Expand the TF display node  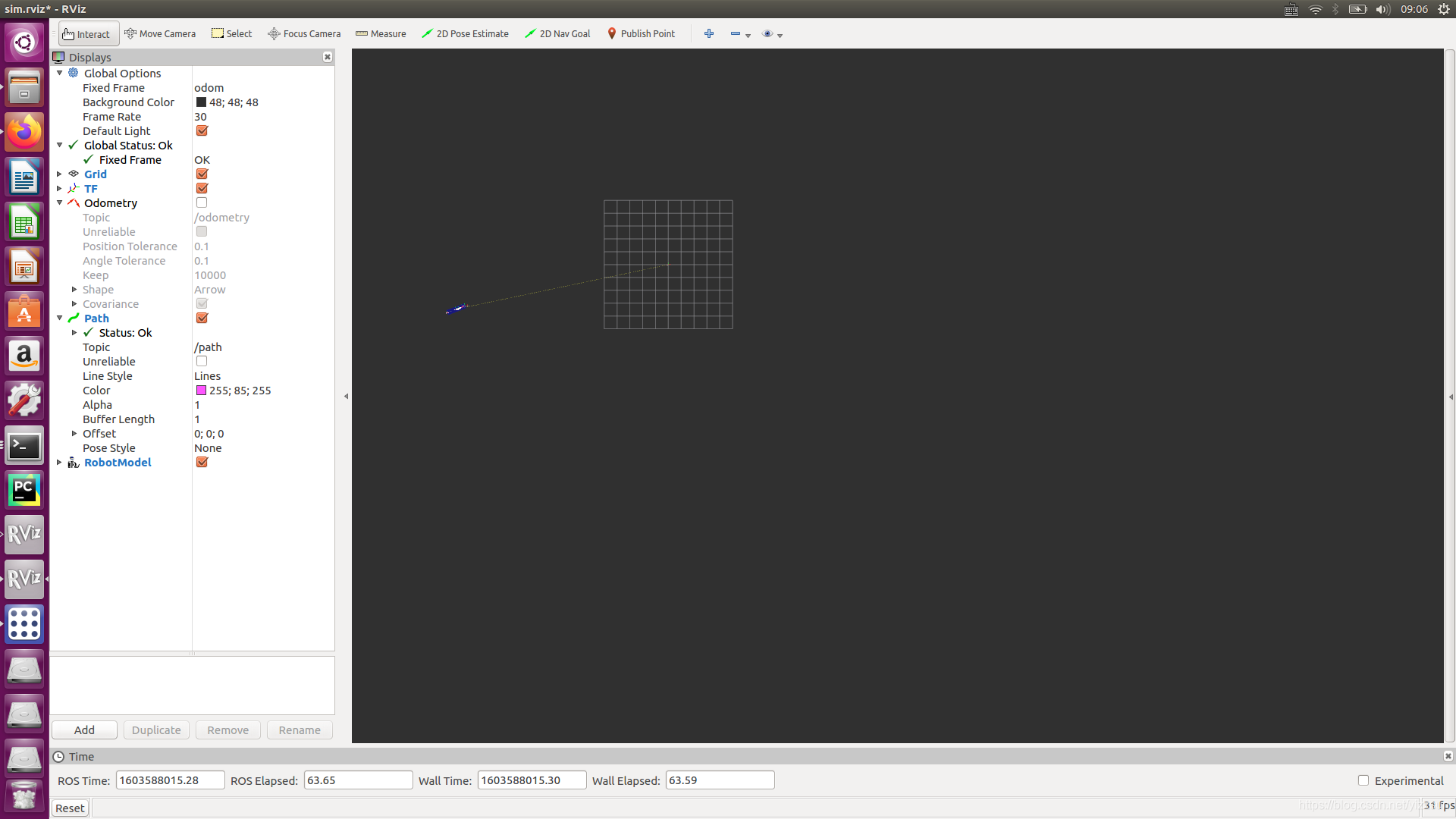click(x=60, y=189)
